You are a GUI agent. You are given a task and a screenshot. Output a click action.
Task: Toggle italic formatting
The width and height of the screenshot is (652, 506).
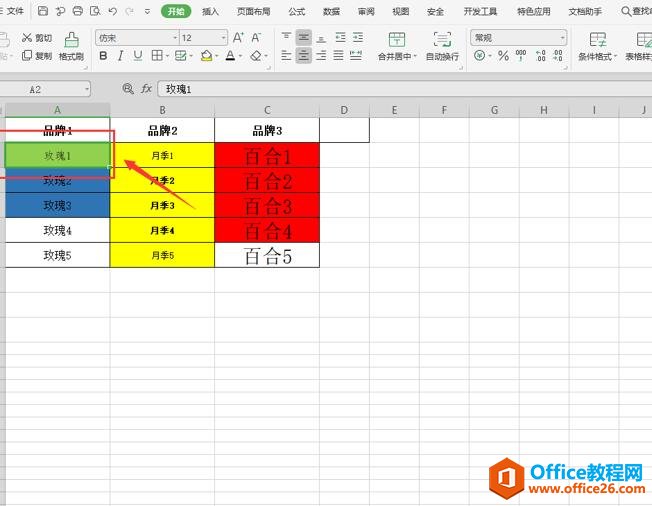coord(121,55)
